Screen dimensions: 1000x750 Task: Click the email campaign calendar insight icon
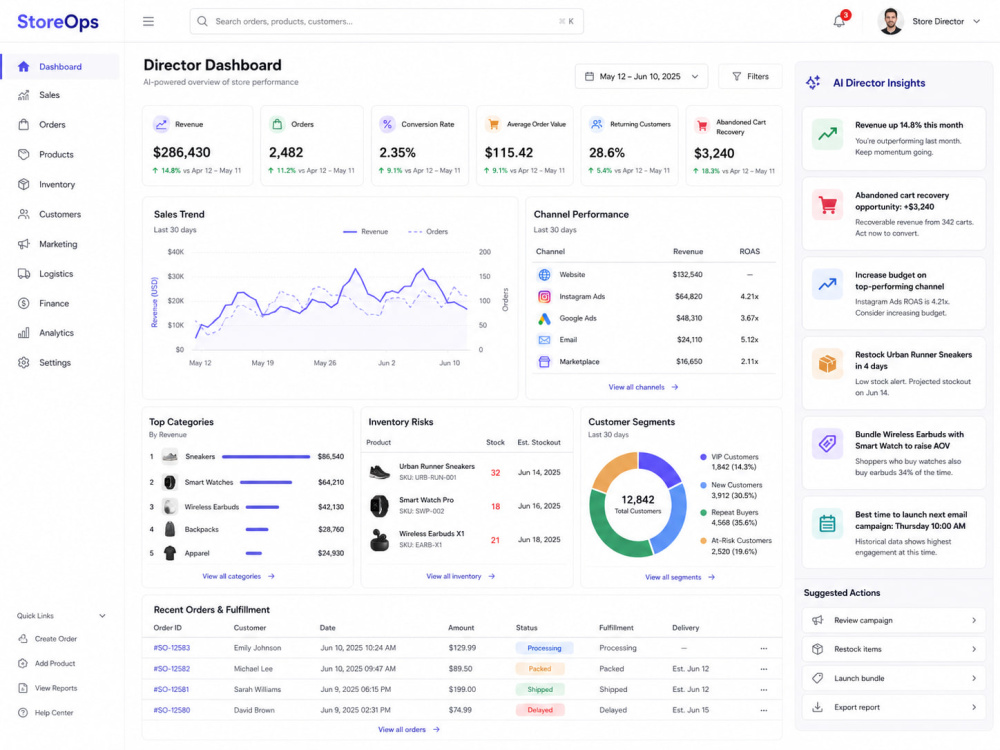827,524
